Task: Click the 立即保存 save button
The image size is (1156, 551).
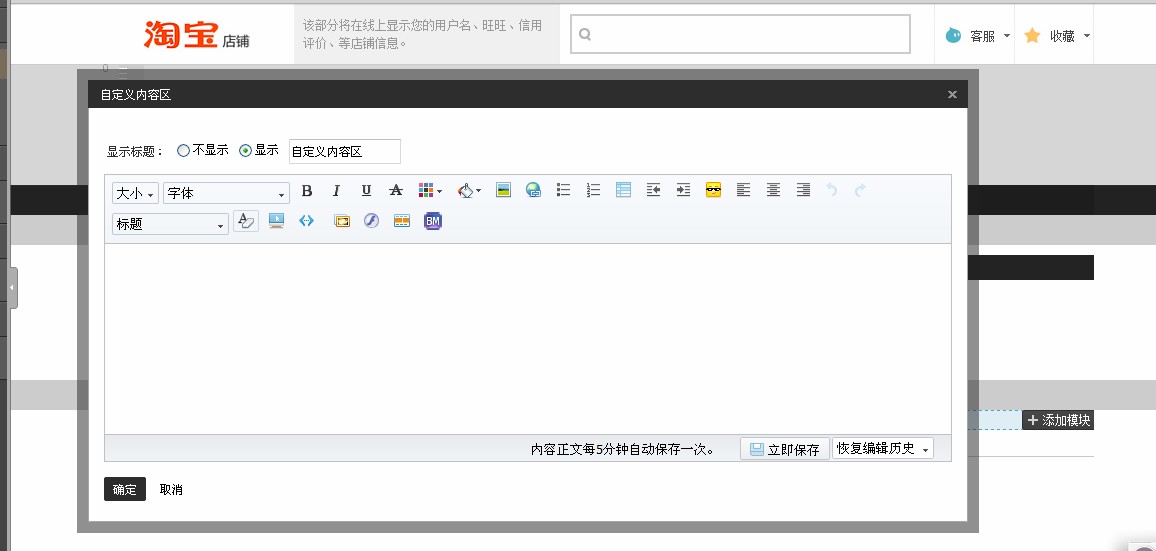Action: point(784,449)
